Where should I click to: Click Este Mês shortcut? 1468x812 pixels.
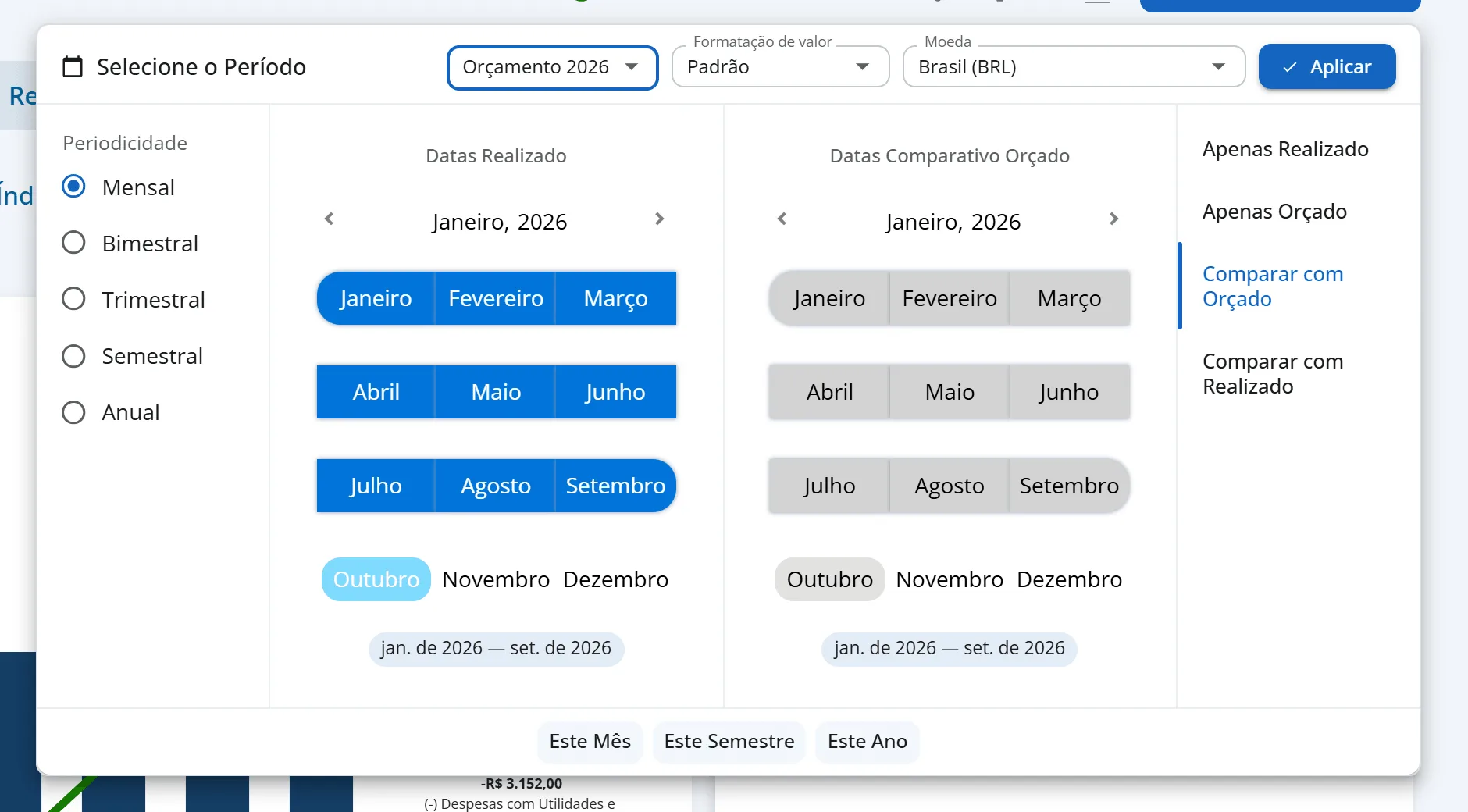[590, 741]
